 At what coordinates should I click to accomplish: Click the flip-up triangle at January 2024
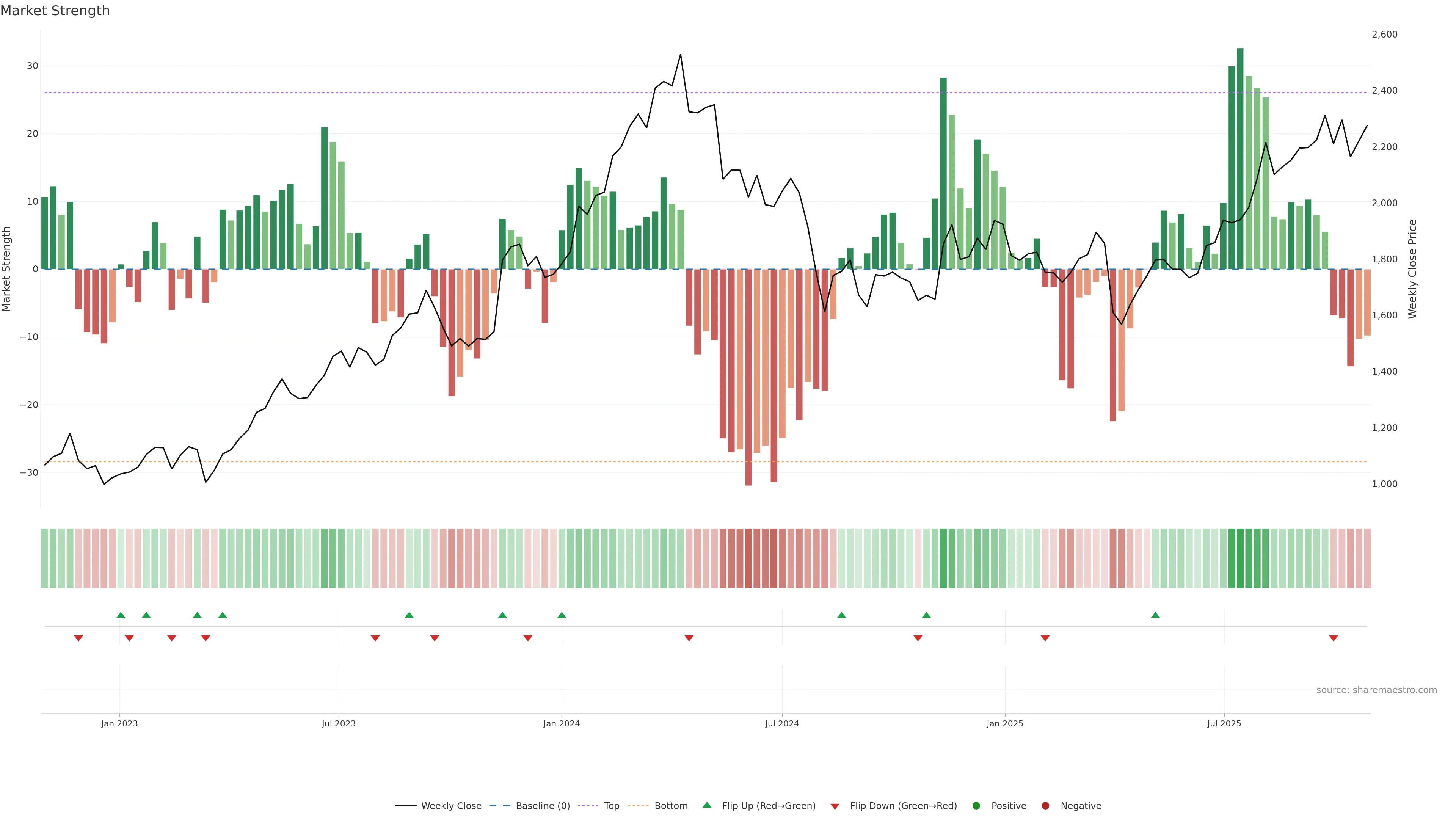click(x=562, y=615)
